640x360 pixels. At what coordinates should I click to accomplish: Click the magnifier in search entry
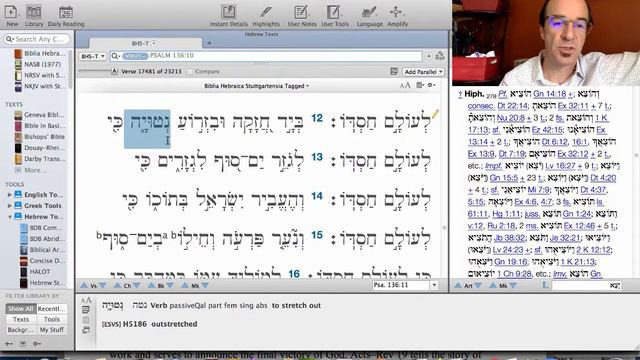click(116, 56)
